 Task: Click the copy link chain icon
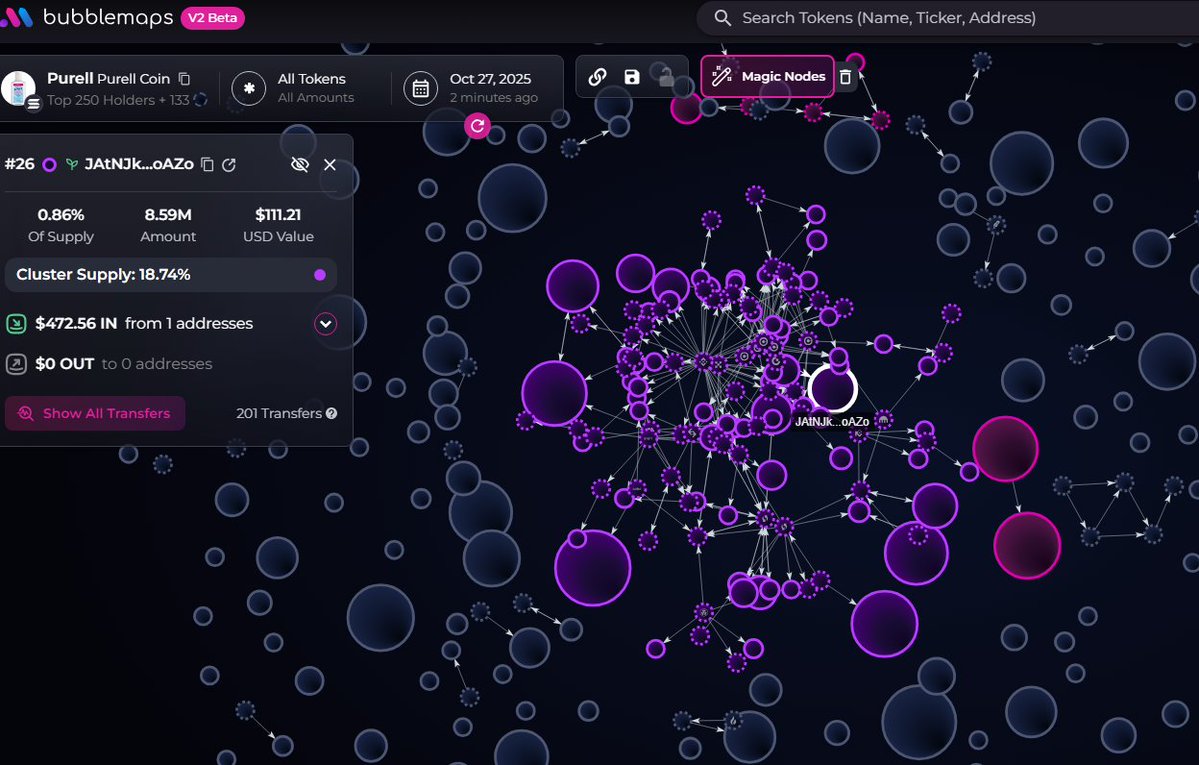(597, 77)
